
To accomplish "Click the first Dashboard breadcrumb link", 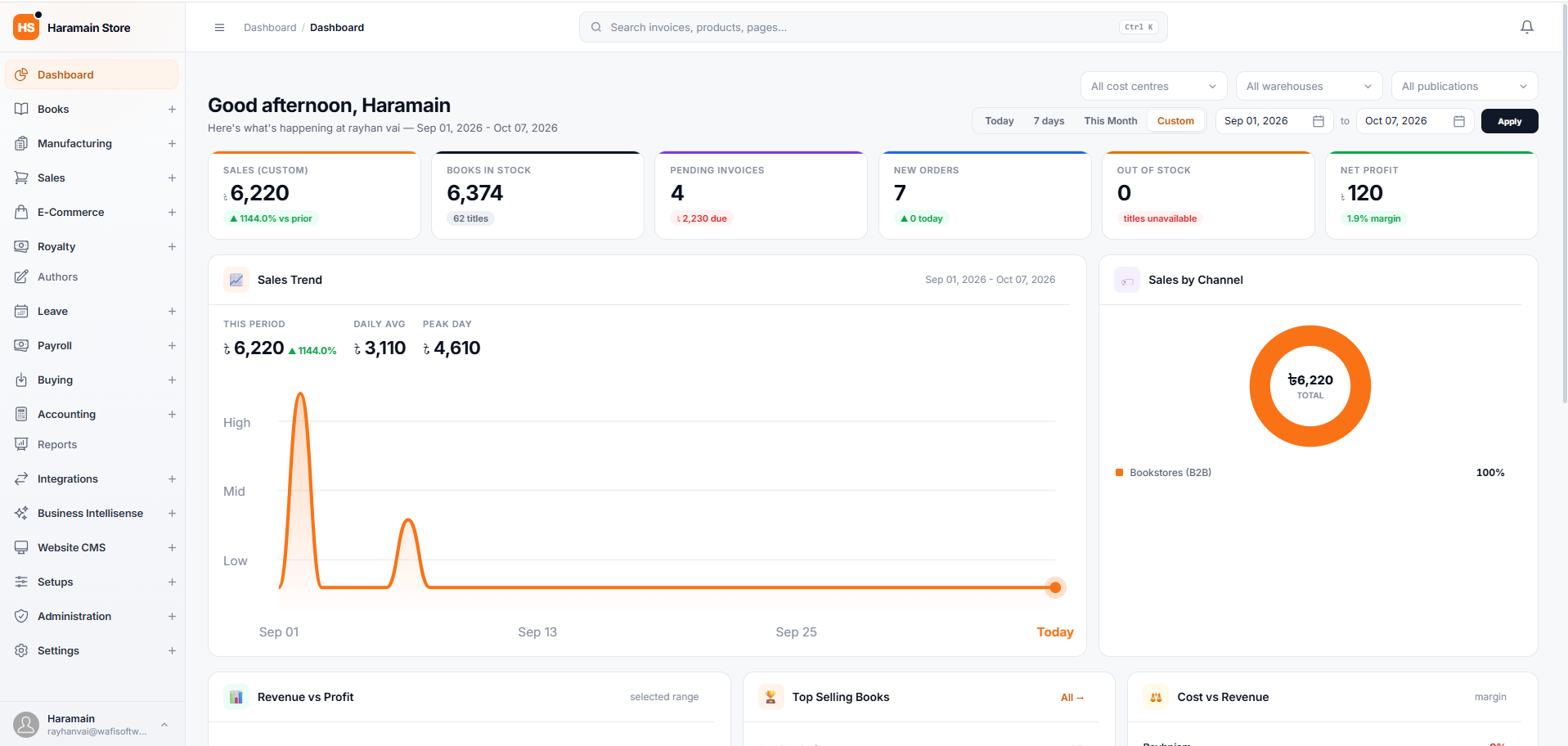I will pyautogui.click(x=270, y=28).
